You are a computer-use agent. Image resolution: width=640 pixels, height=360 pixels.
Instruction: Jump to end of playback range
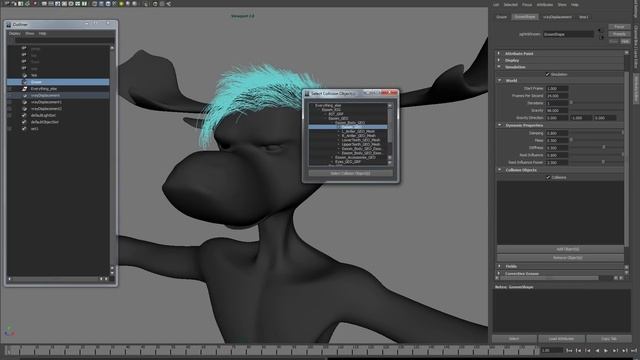[634, 350]
